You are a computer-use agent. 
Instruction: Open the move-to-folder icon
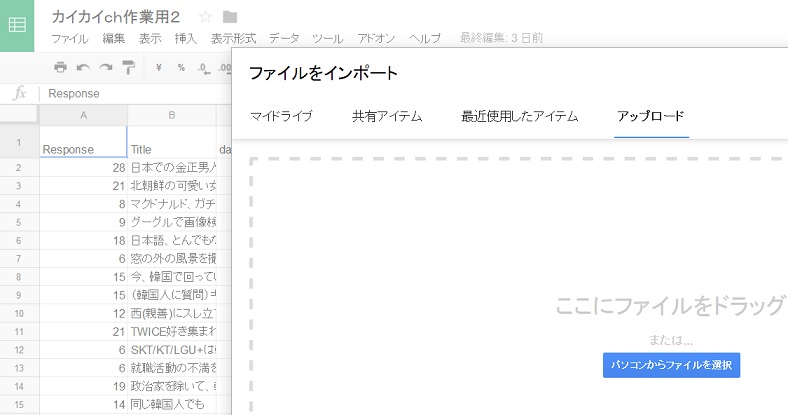(x=230, y=16)
